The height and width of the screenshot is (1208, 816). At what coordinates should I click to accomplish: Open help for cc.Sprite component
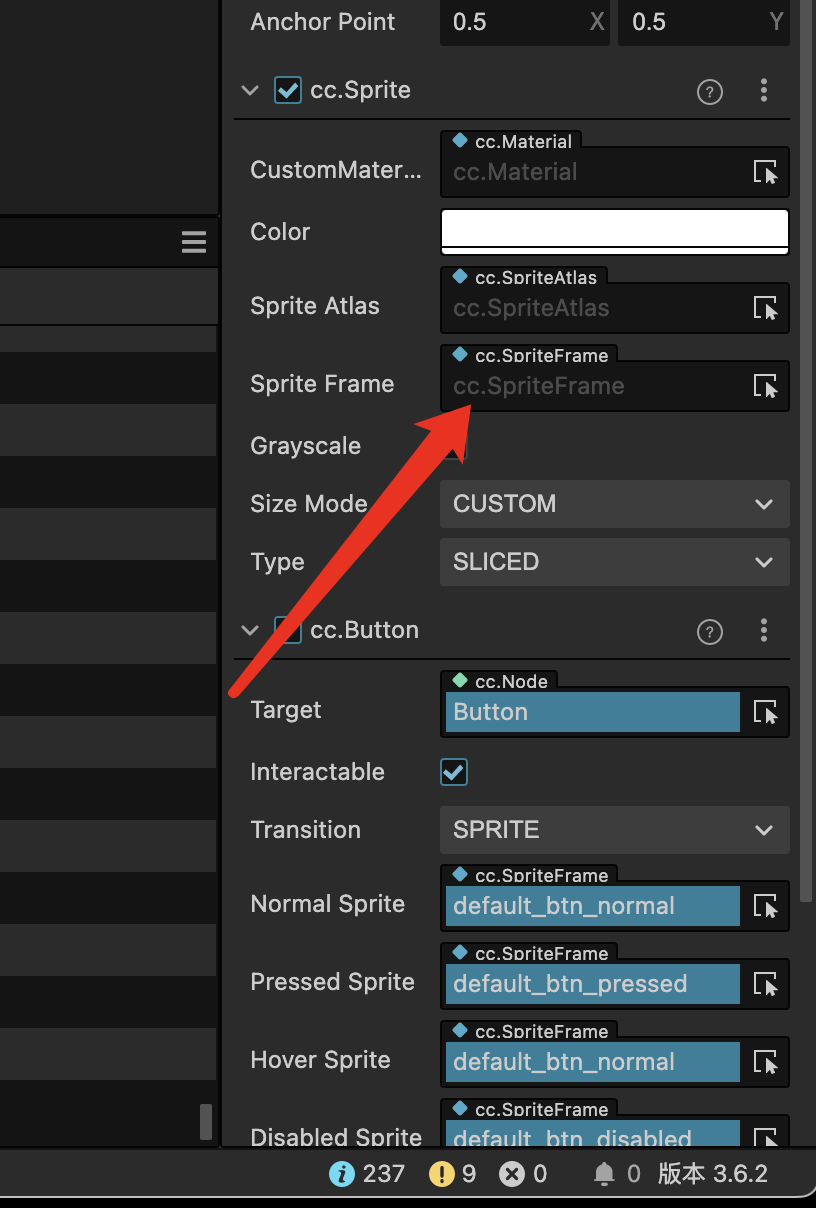pyautogui.click(x=709, y=92)
